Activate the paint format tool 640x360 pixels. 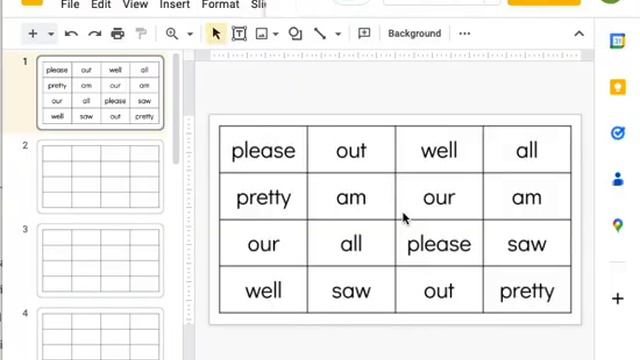point(141,34)
